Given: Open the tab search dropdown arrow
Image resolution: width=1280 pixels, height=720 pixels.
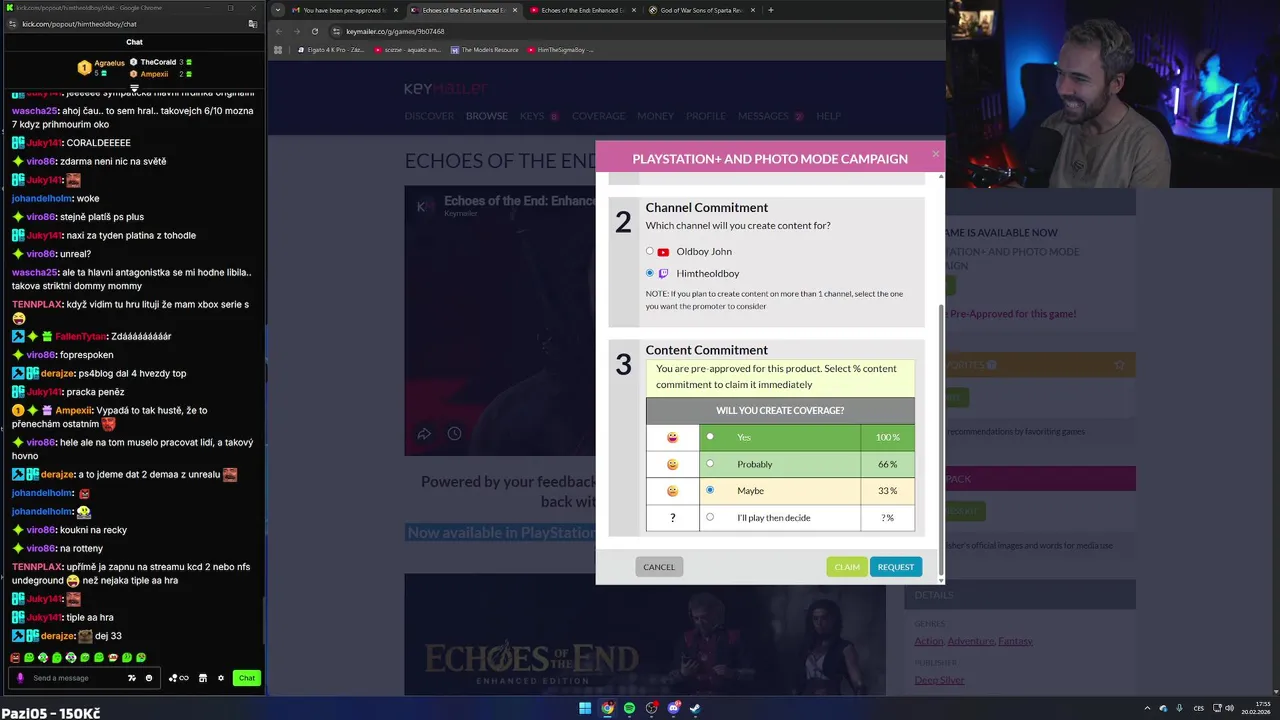Looking at the screenshot, I should (x=277, y=10).
